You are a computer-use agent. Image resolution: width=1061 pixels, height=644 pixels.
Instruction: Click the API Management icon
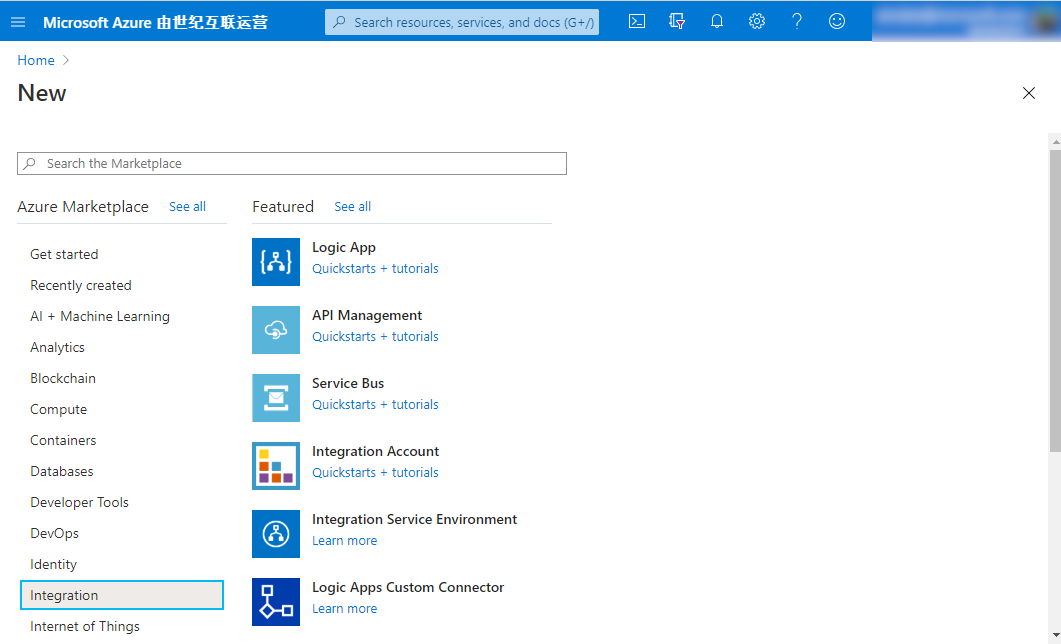point(276,330)
